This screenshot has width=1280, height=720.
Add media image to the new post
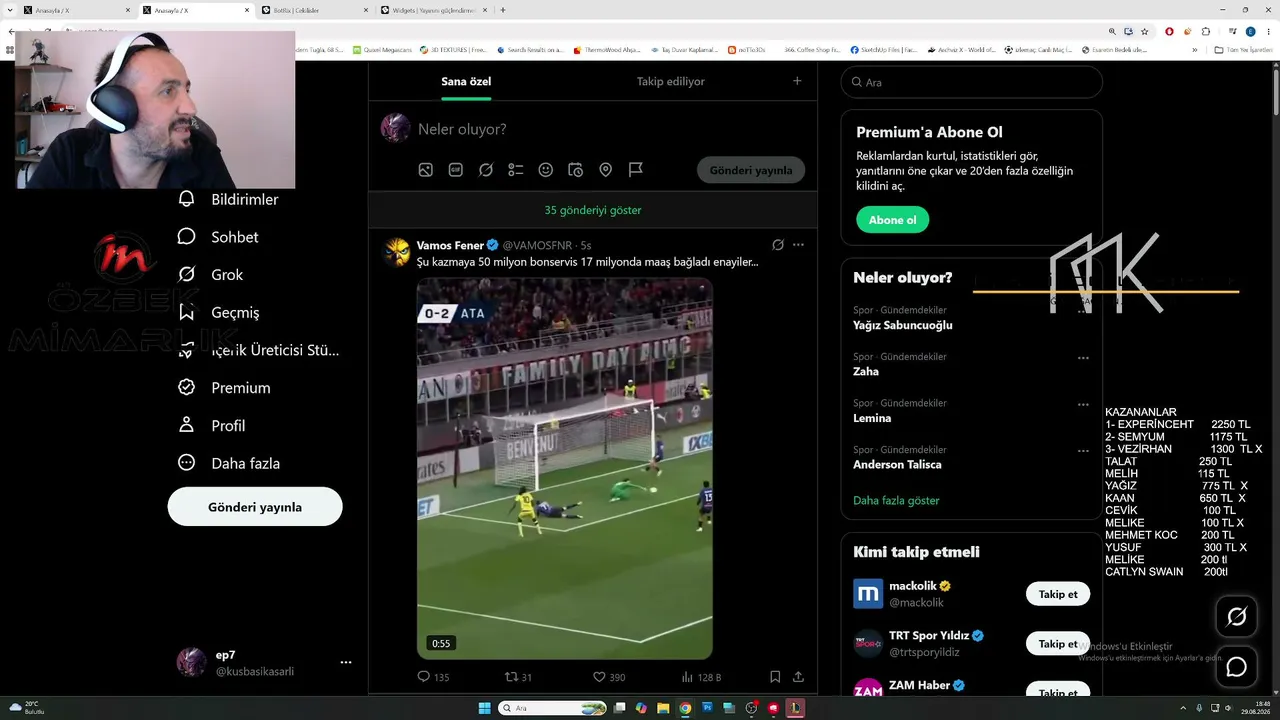click(426, 170)
